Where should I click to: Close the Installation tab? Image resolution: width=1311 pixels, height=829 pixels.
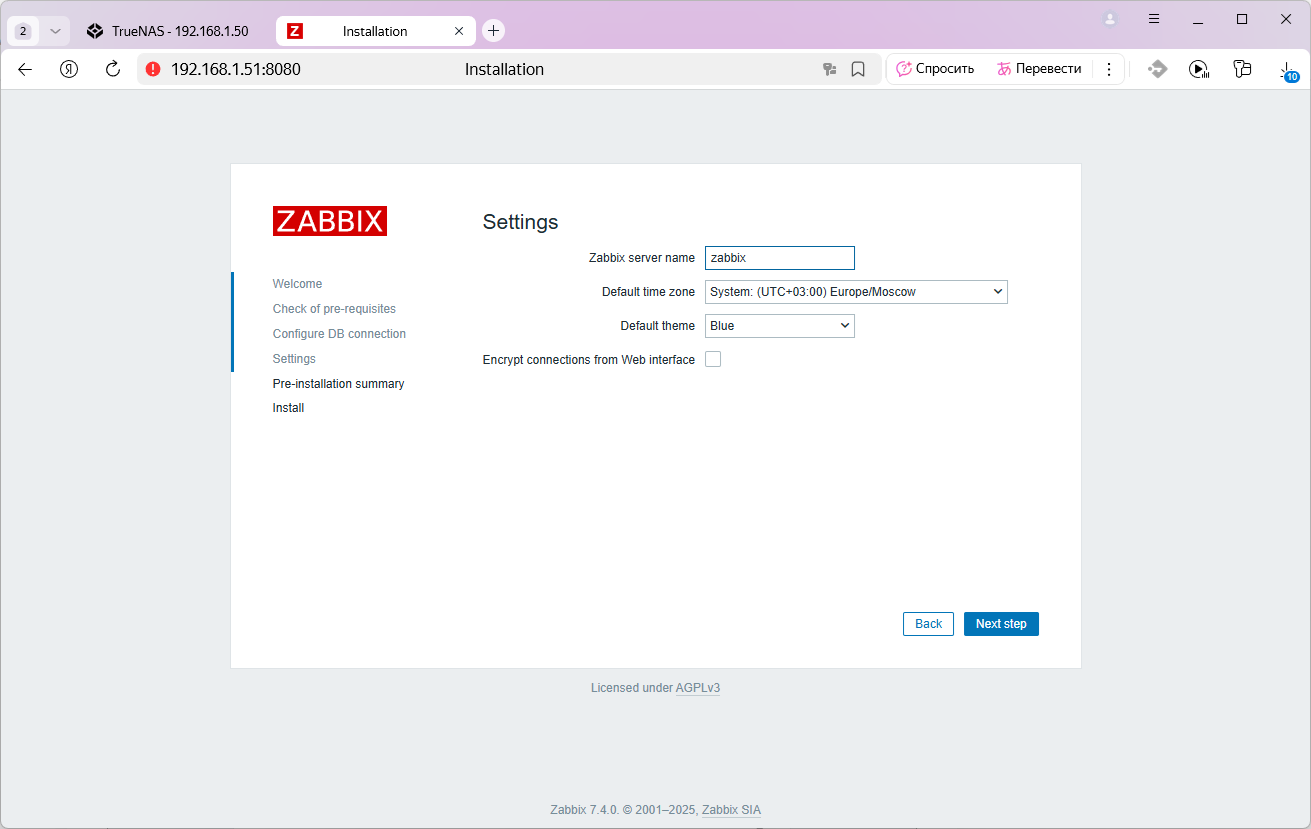pos(459,31)
